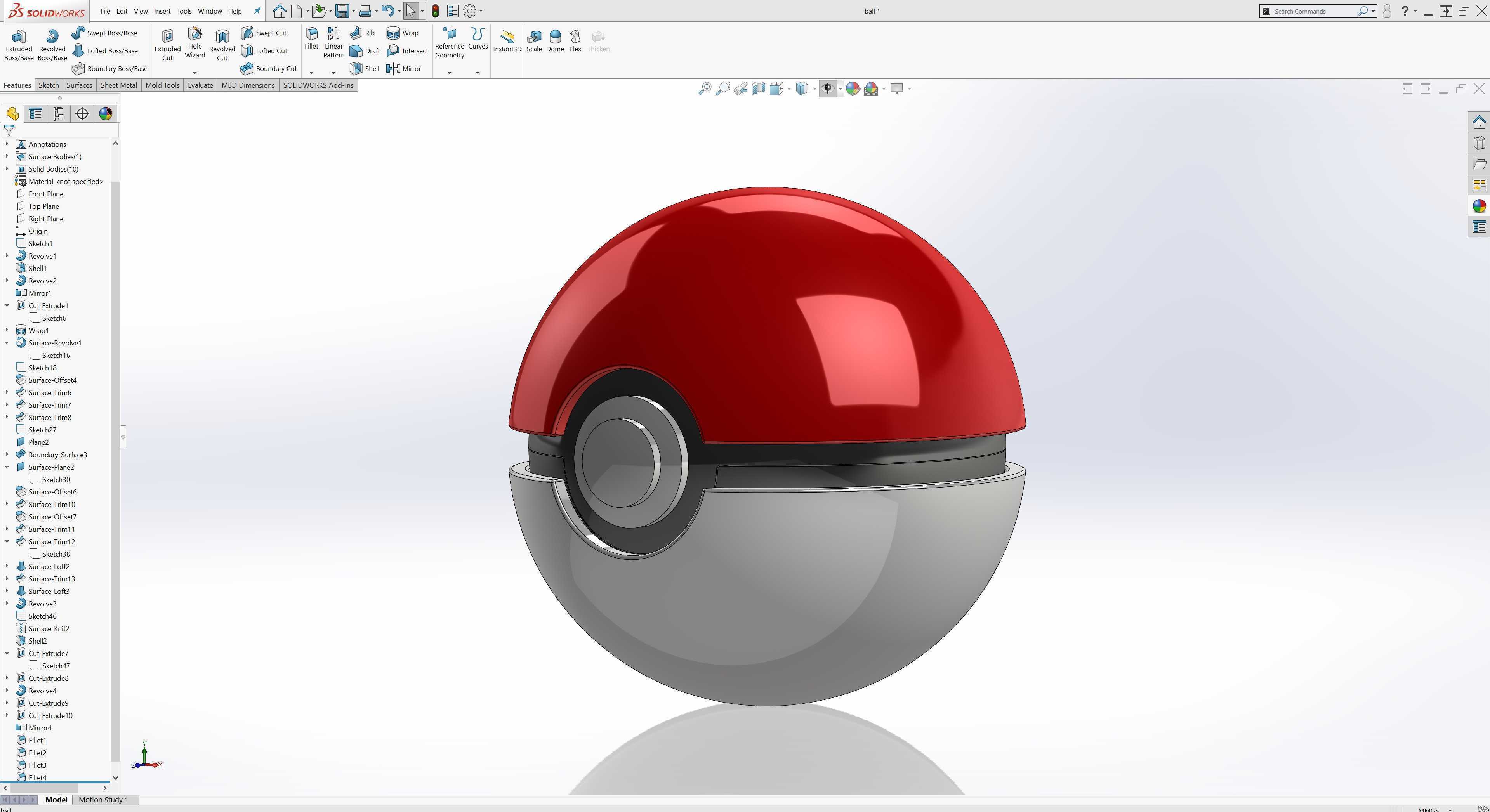
Task: Choose the Boundary Boss/Base feature
Action: click(109, 69)
